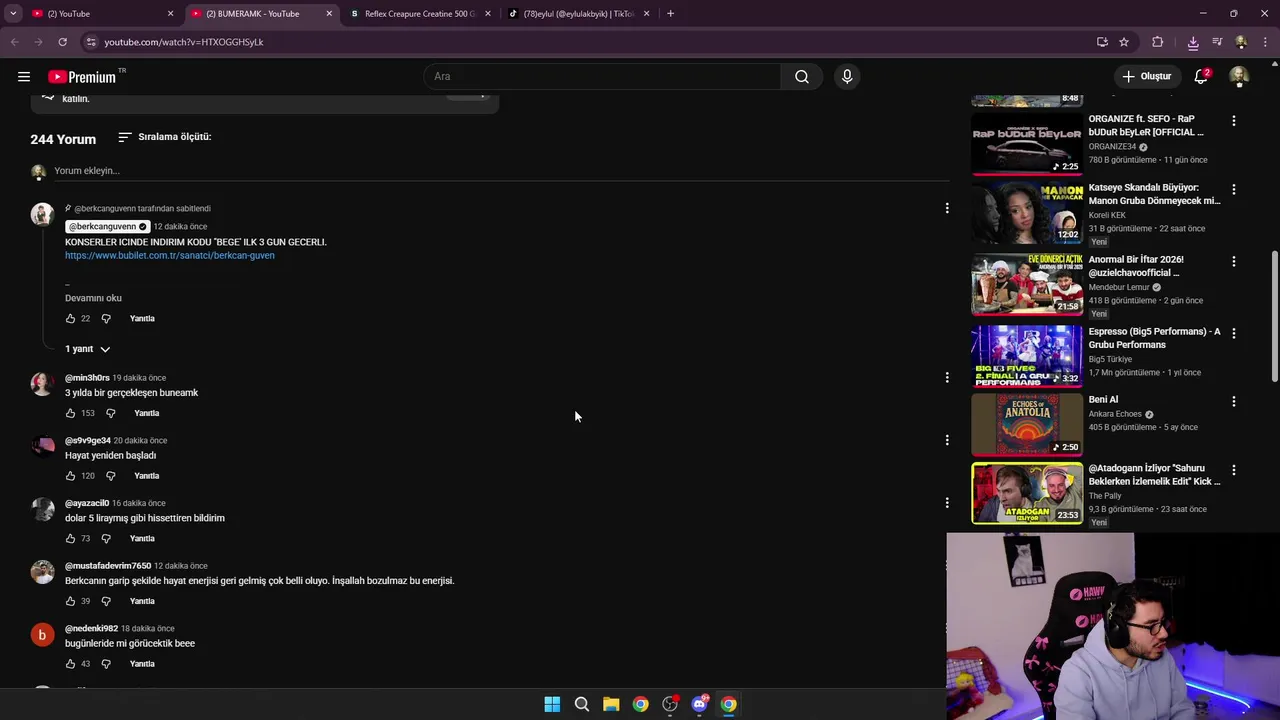Open @mustafadevrim7650 profile link
1280x720 pixels.
pos(108,566)
